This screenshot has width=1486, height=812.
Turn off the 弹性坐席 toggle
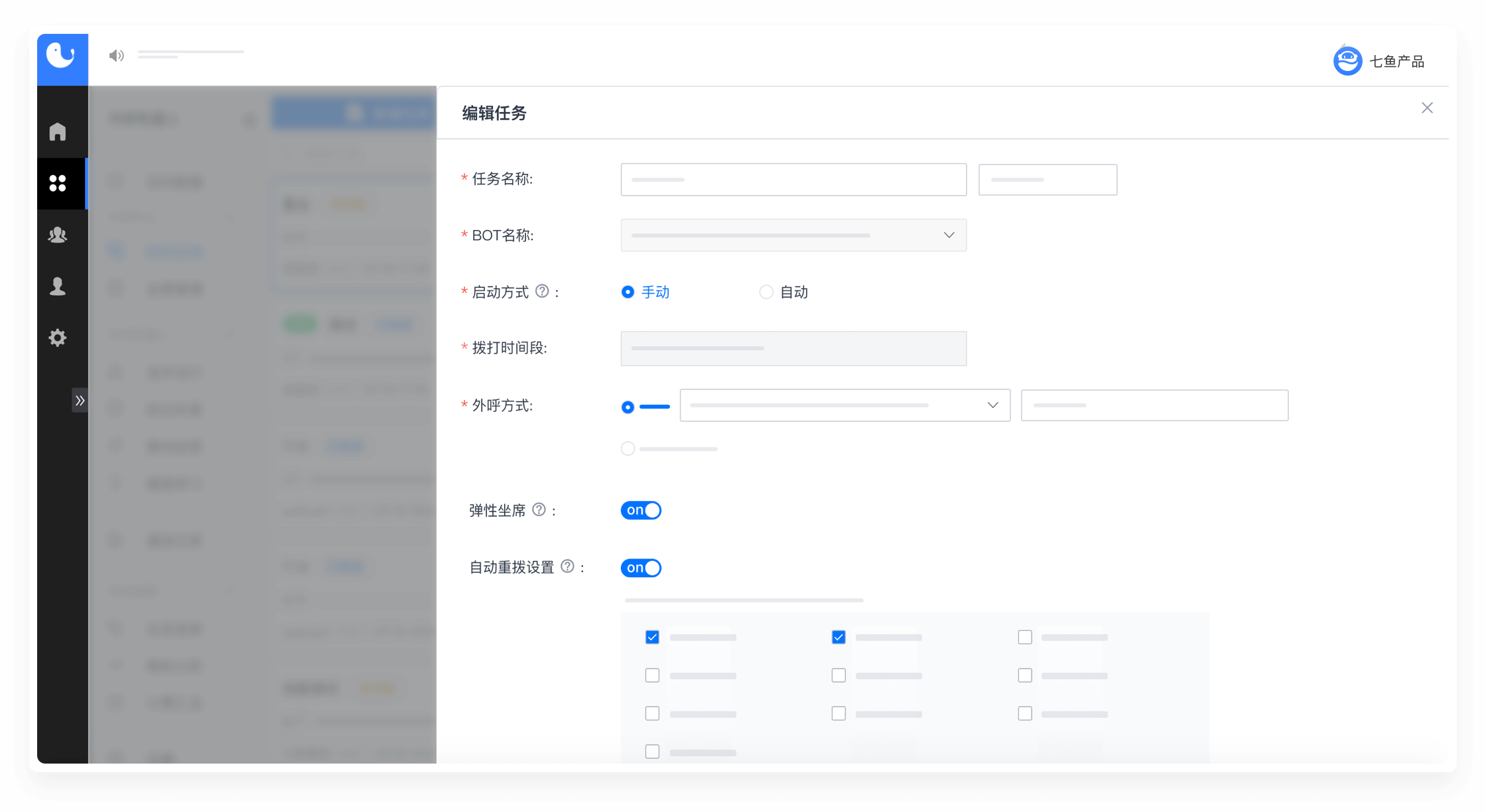(641, 510)
